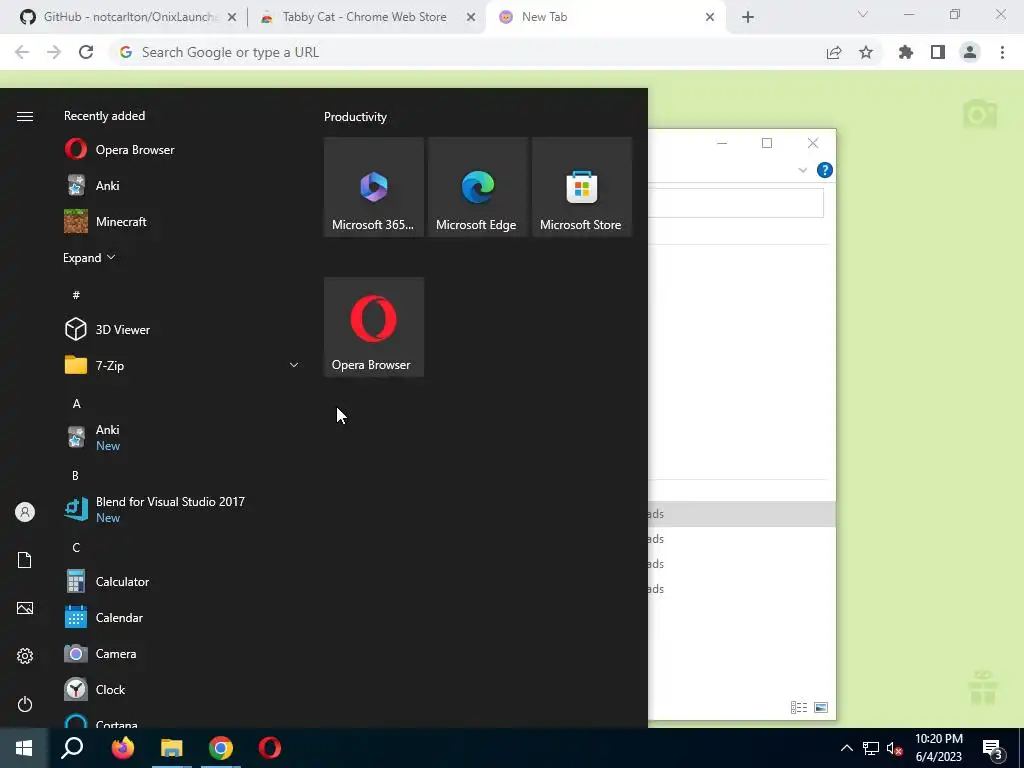This screenshot has height=768, width=1024.
Task: Open File Explorer from the taskbar
Action: click(x=172, y=748)
